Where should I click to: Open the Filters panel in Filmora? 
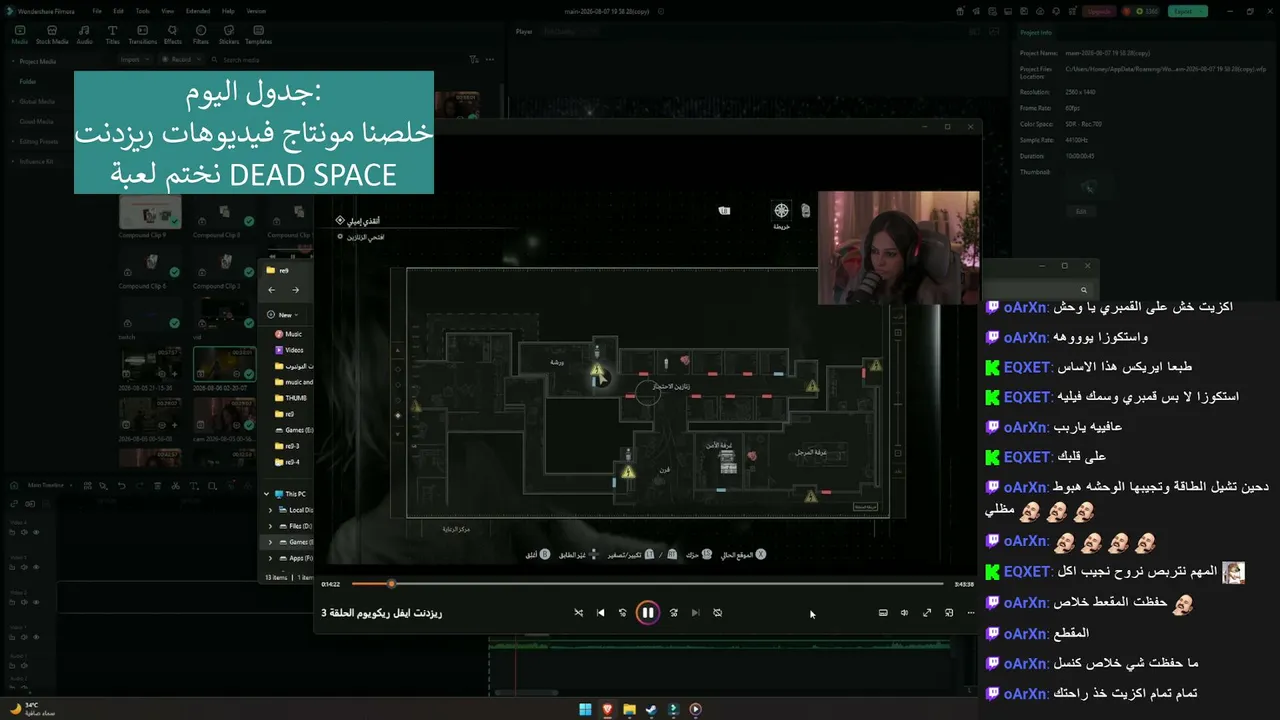(x=200, y=35)
